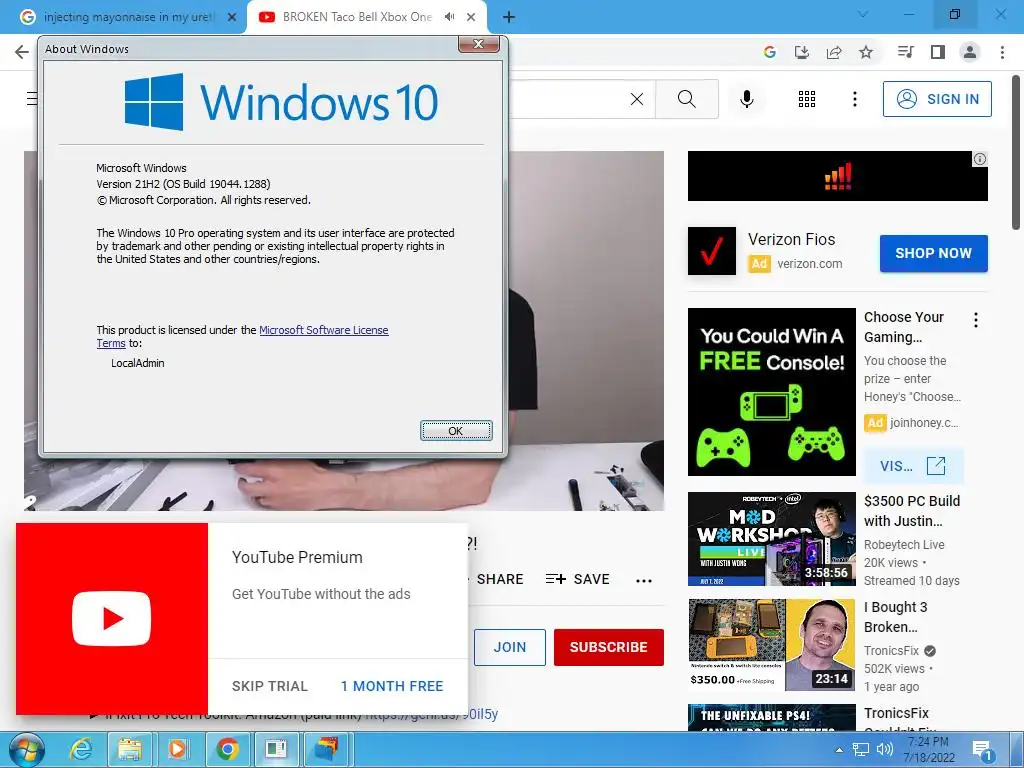Launch Internet Explorer from taskbar
The image size is (1024, 768).
[x=80, y=750]
